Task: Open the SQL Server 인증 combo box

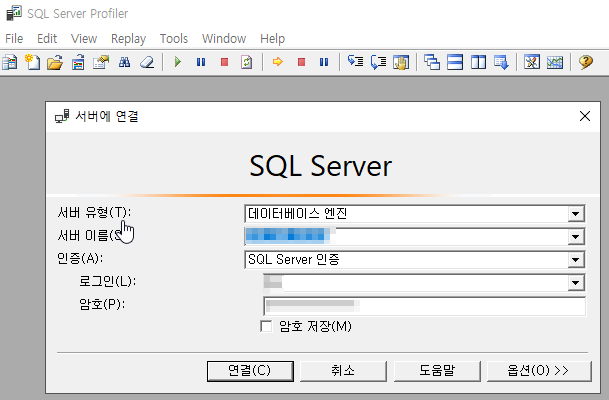Action: click(x=414, y=260)
